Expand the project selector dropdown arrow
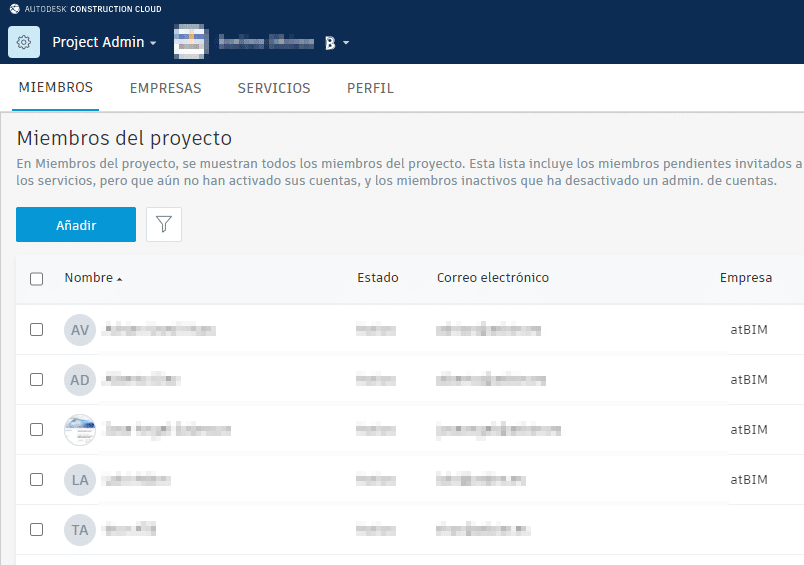The image size is (804, 565). (346, 43)
